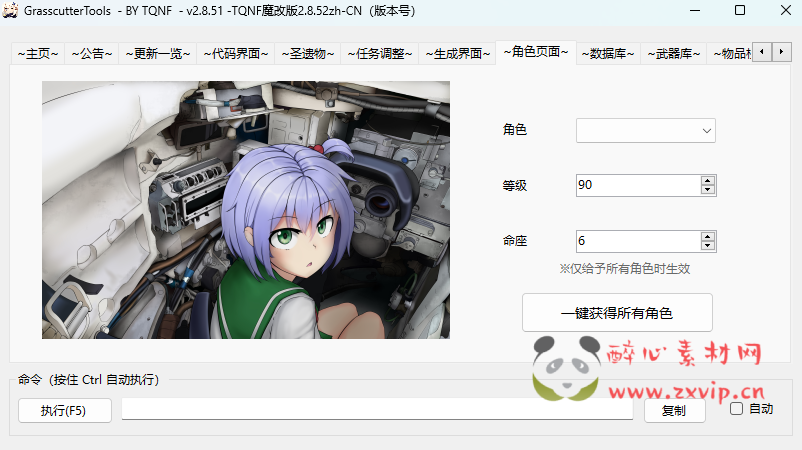Viewport: 802px width, 450px height.
Task: Decrease the 命座 value with down arrow
Action: 708,245
